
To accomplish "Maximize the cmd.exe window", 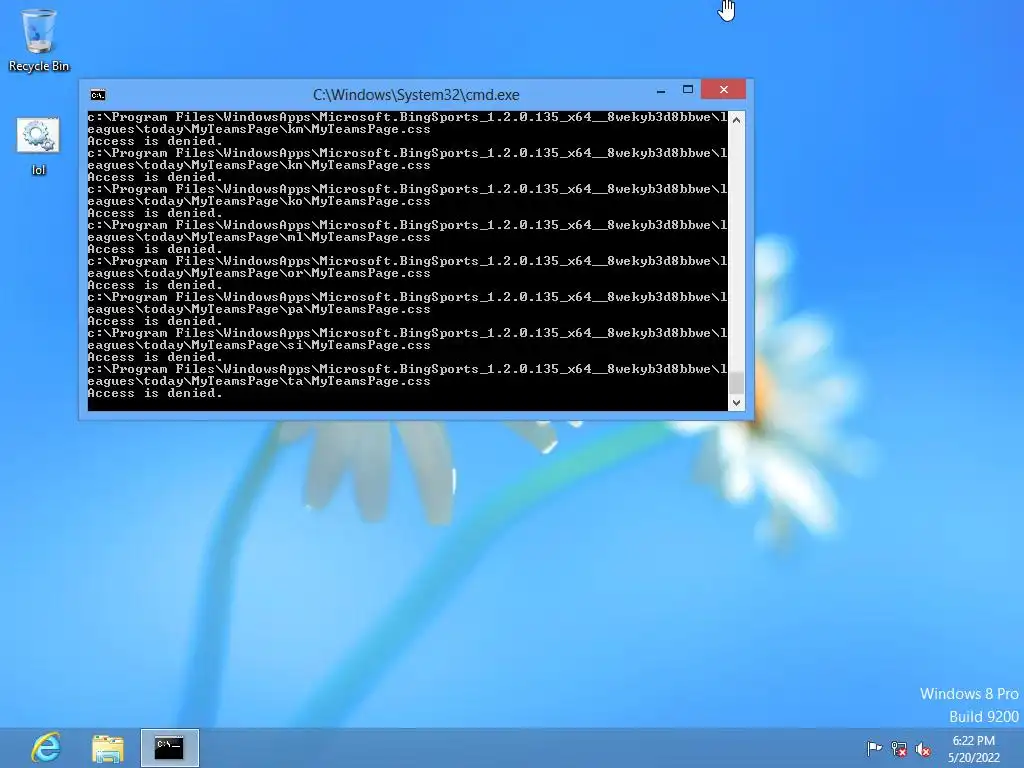I will coord(688,89).
